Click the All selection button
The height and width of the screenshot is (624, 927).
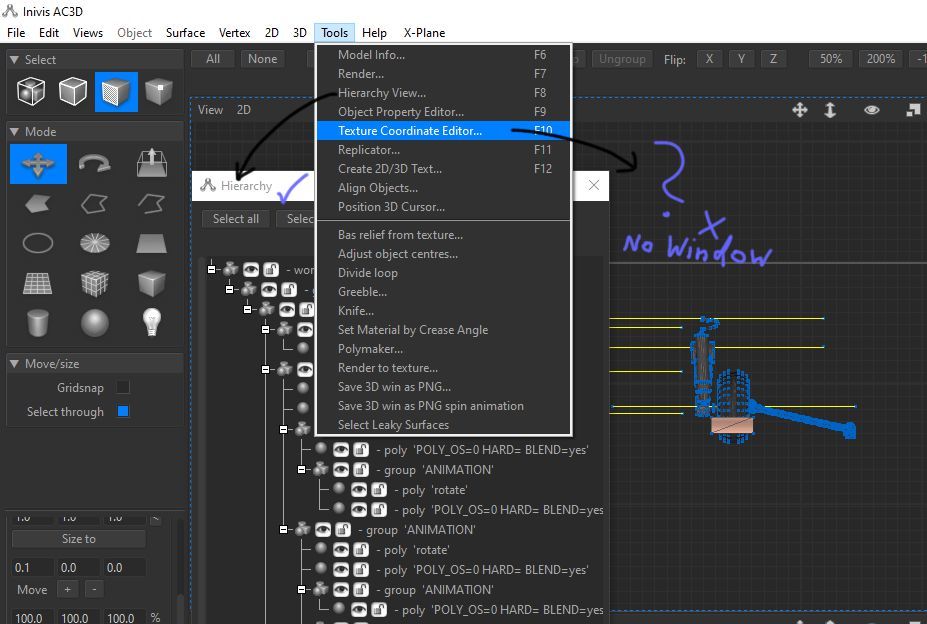click(213, 59)
